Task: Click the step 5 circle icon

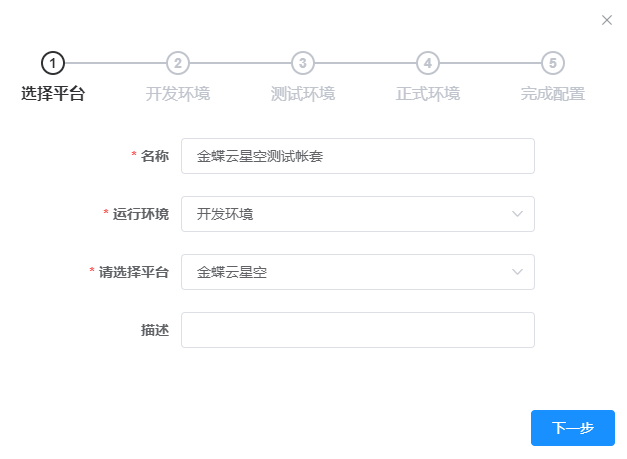Action: pyautogui.click(x=553, y=63)
